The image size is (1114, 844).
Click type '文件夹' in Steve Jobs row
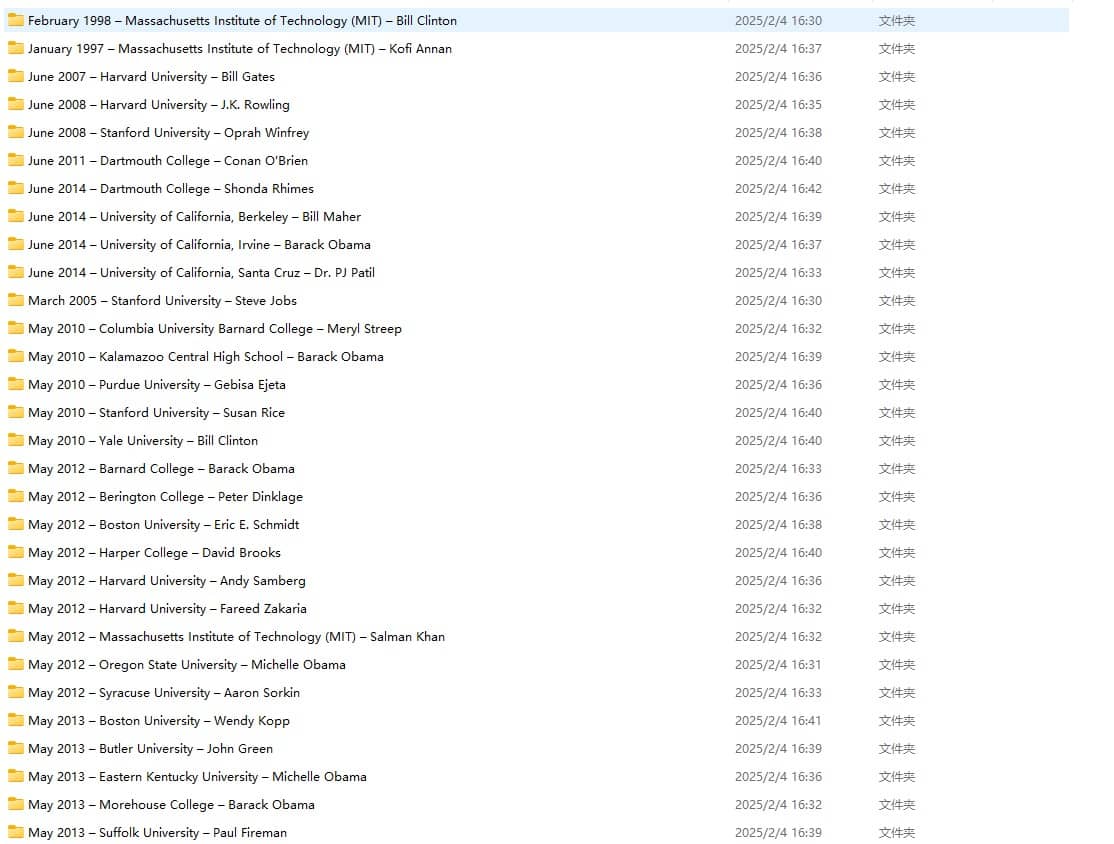(x=897, y=301)
